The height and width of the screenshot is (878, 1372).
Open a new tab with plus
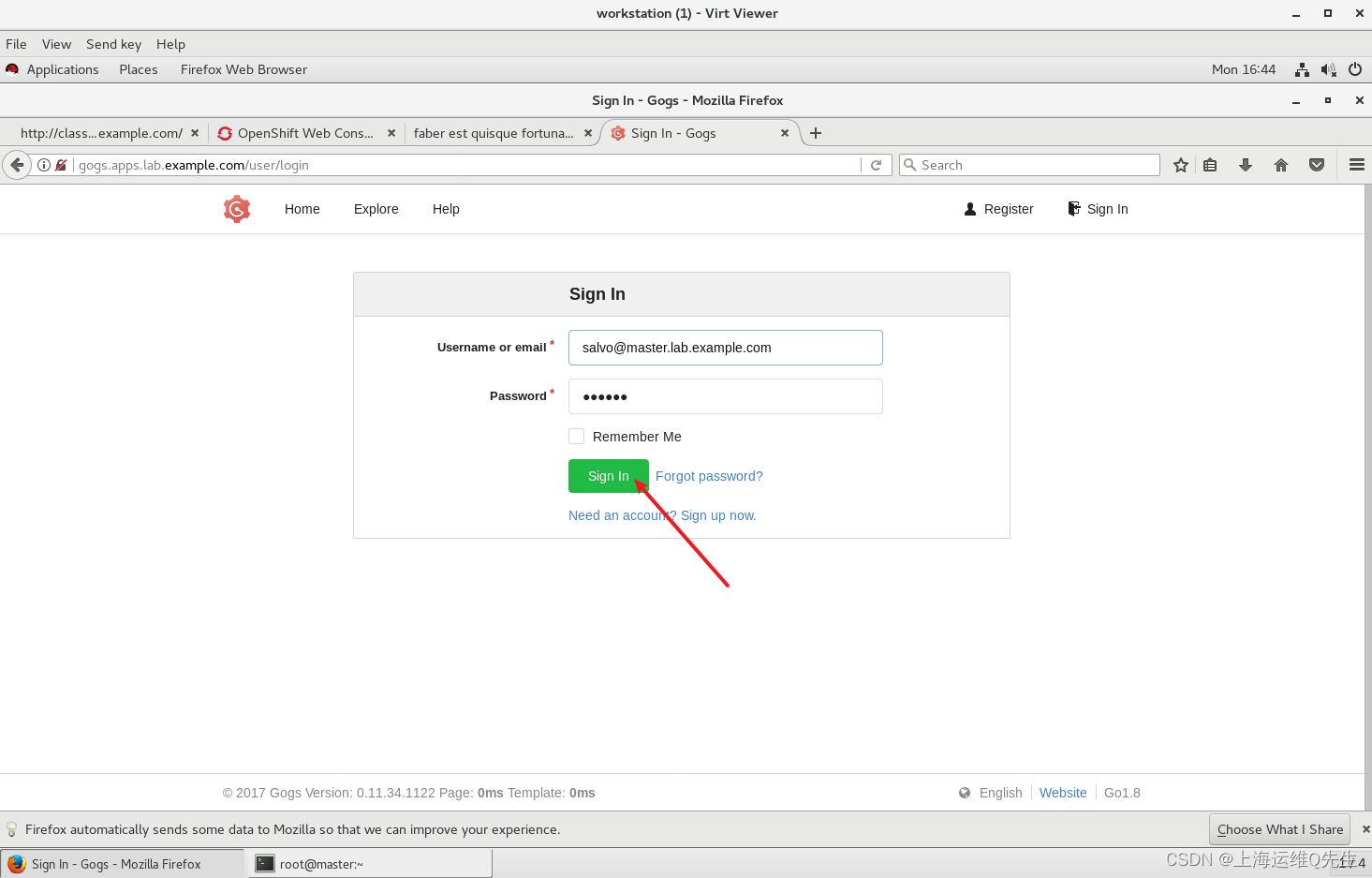[x=816, y=133]
